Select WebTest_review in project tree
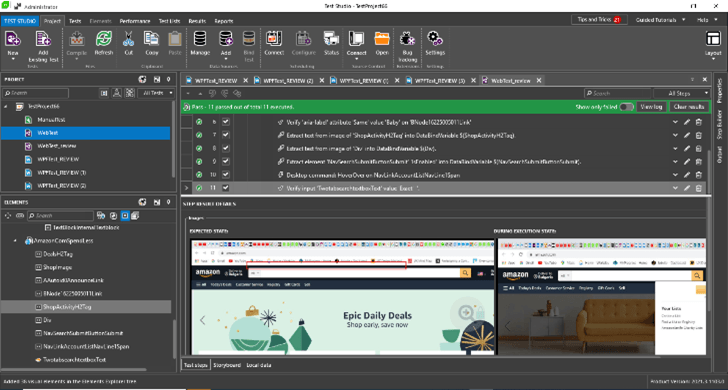Screen dimensions: 728x390 [x=57, y=146]
